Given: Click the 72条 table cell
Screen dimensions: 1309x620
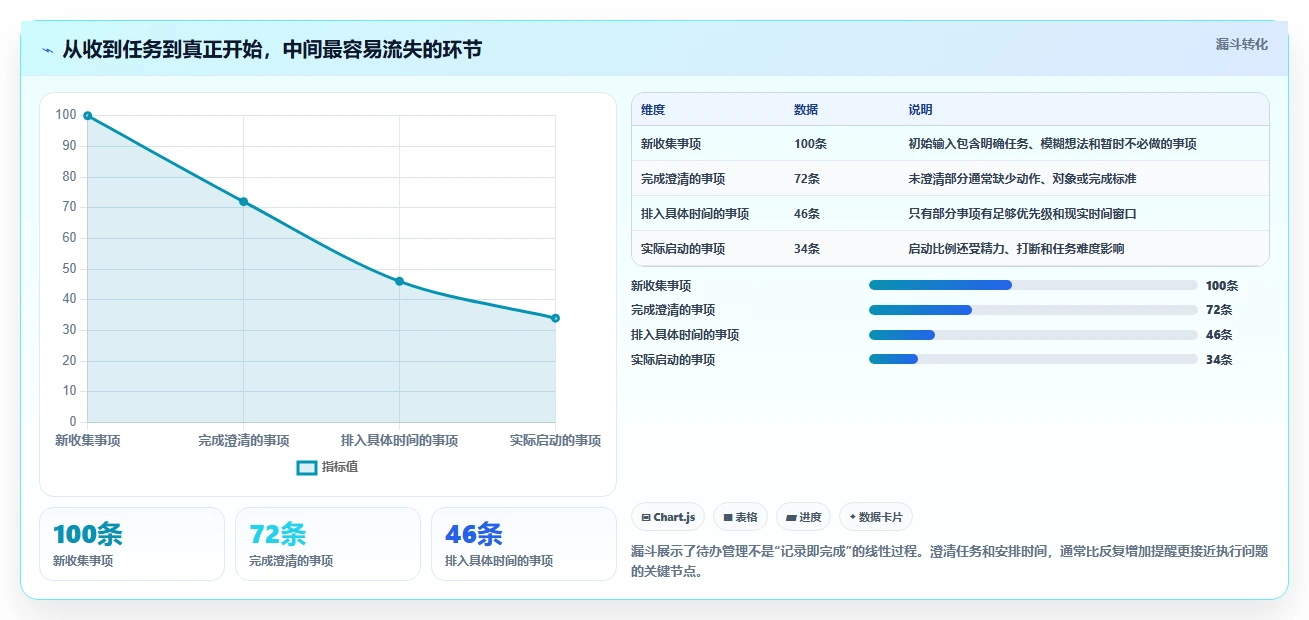Looking at the screenshot, I should (x=807, y=179).
